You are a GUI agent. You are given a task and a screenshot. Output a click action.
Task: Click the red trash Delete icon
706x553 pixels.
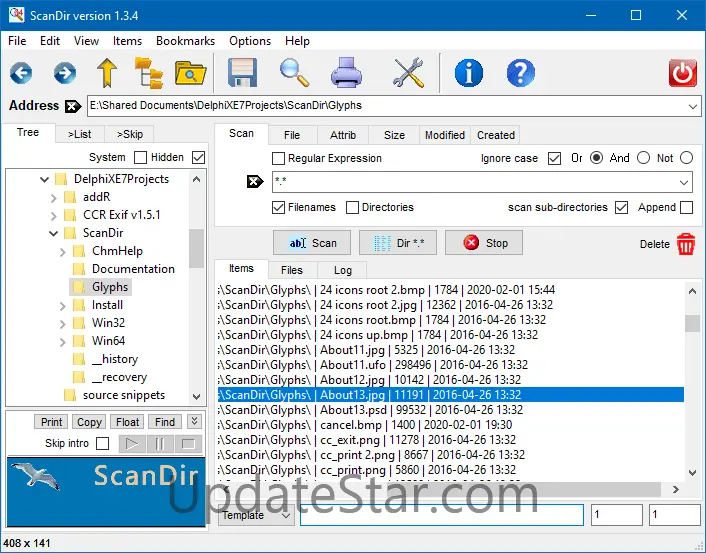[x=686, y=244]
